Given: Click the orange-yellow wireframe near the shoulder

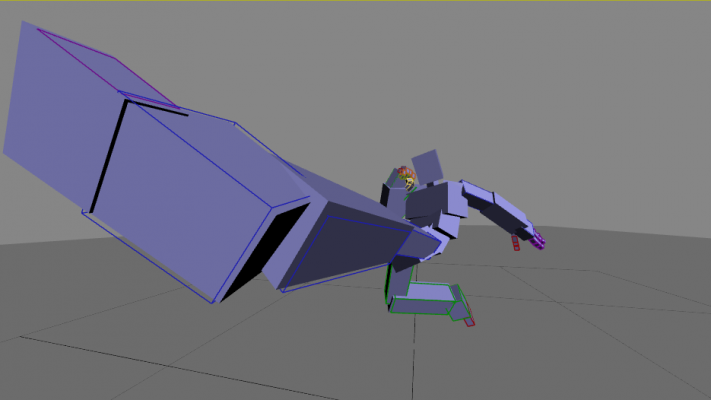Looking at the screenshot, I should (x=407, y=177).
